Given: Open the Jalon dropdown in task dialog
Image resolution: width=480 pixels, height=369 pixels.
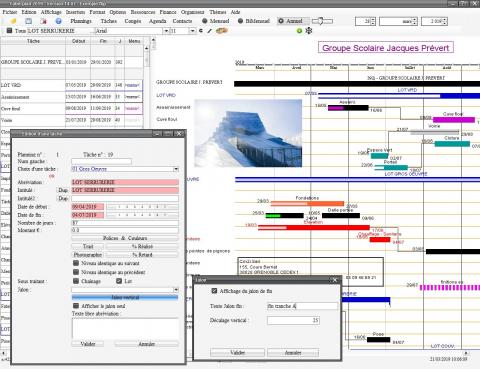Looking at the screenshot, I should (176, 290).
